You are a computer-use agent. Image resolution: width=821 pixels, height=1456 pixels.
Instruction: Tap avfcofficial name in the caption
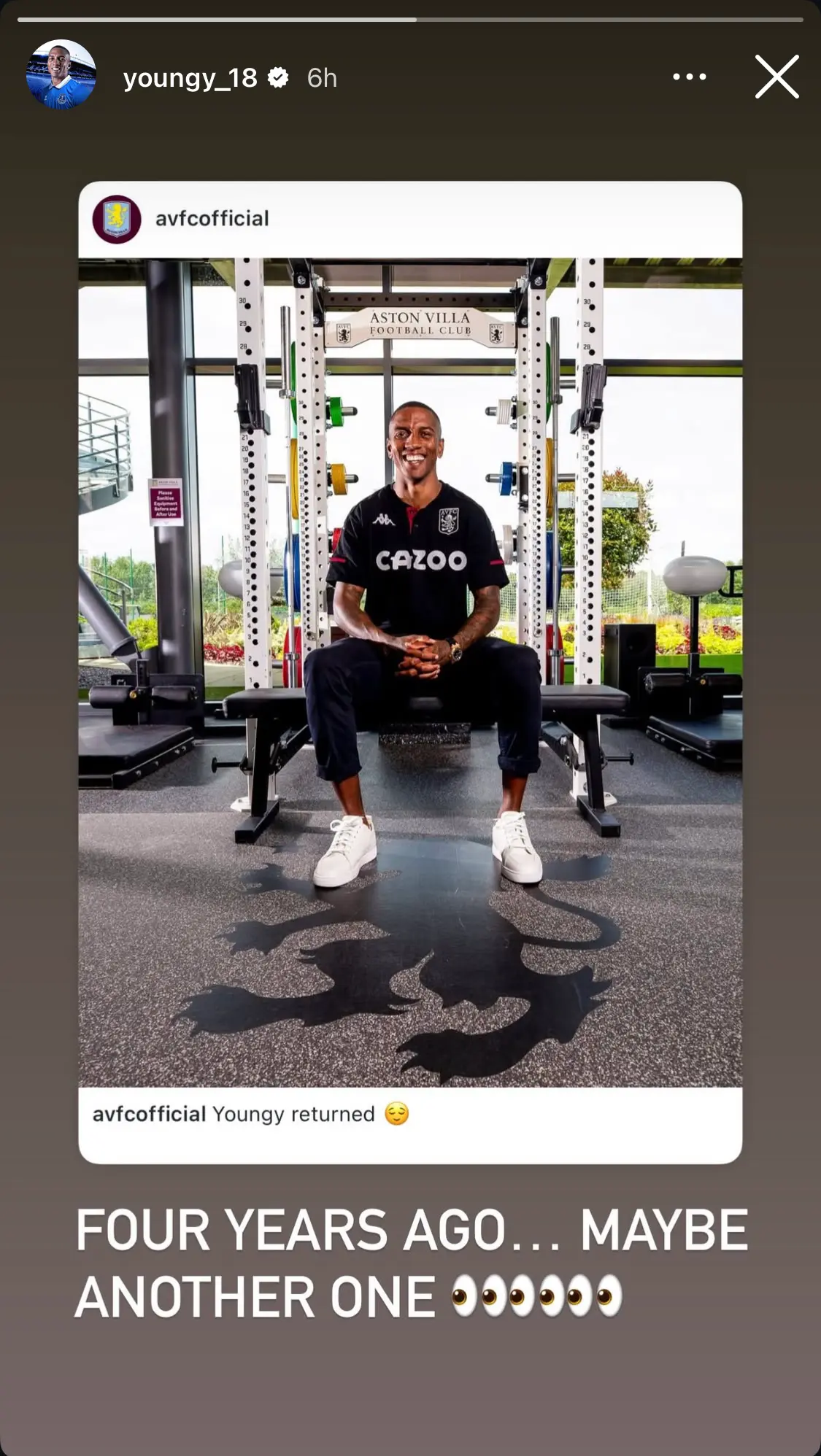tap(150, 1114)
